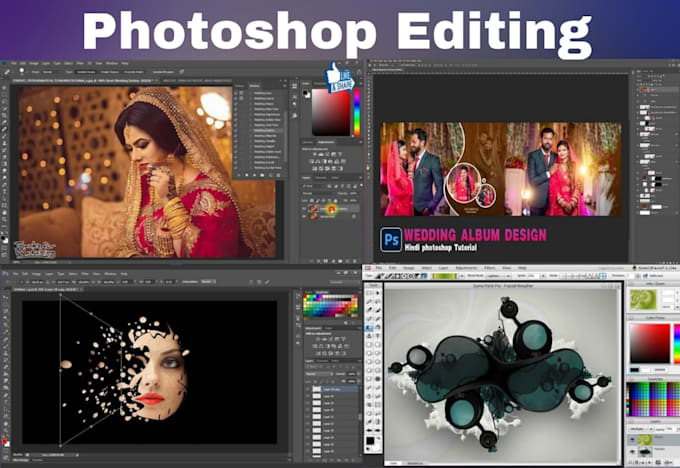Viewport: 680px width, 468px height.
Task: Select the Type tool in bridal photo window
Action: point(5,191)
